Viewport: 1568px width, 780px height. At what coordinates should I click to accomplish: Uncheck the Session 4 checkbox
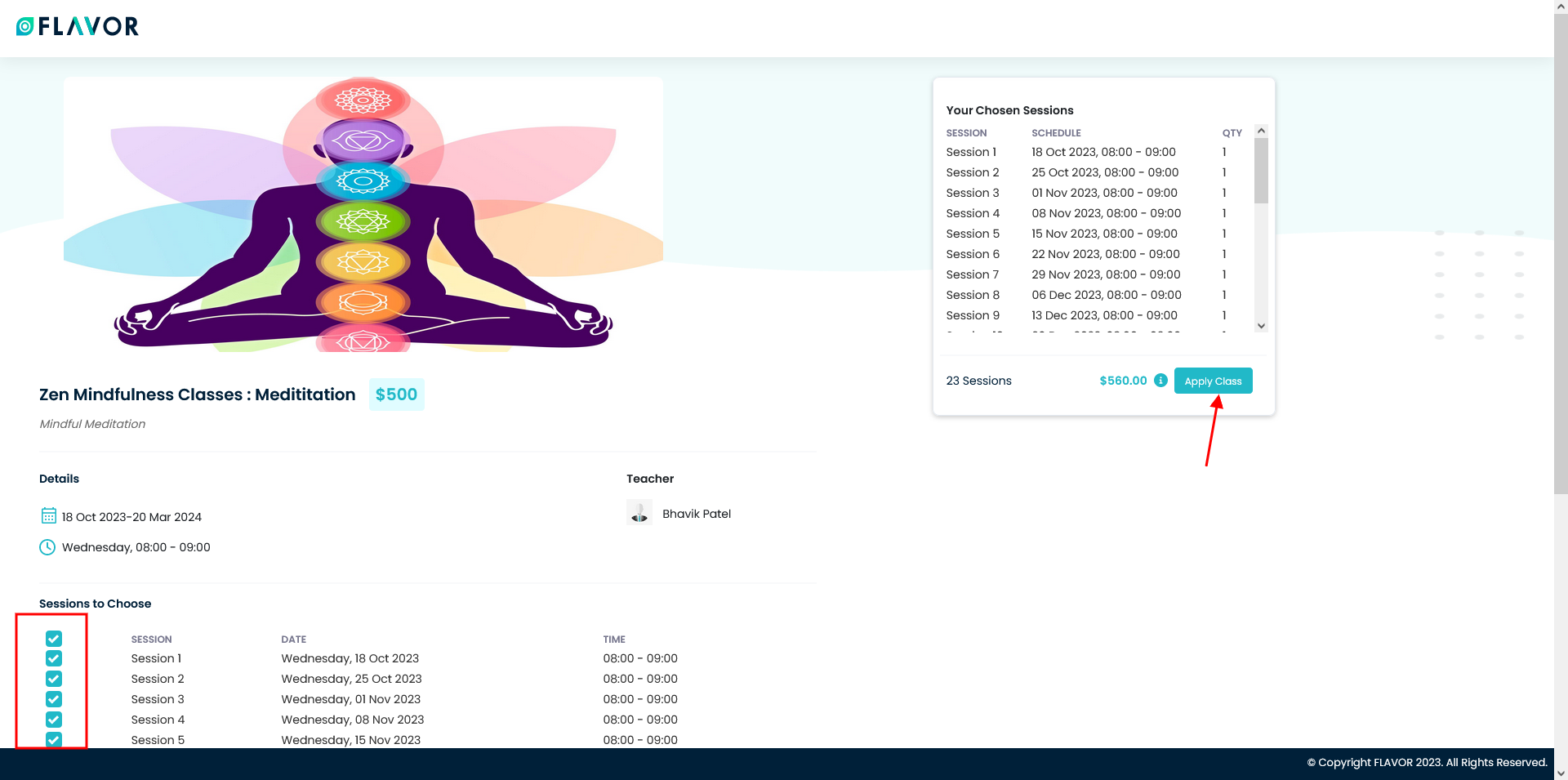pos(54,720)
